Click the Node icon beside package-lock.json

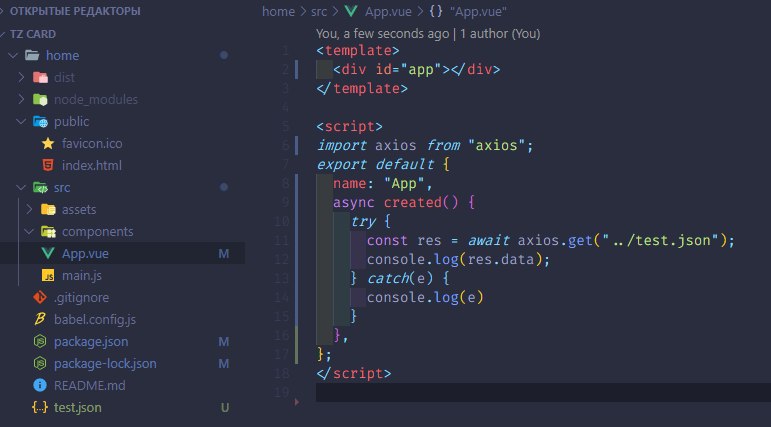pyautogui.click(x=40, y=364)
